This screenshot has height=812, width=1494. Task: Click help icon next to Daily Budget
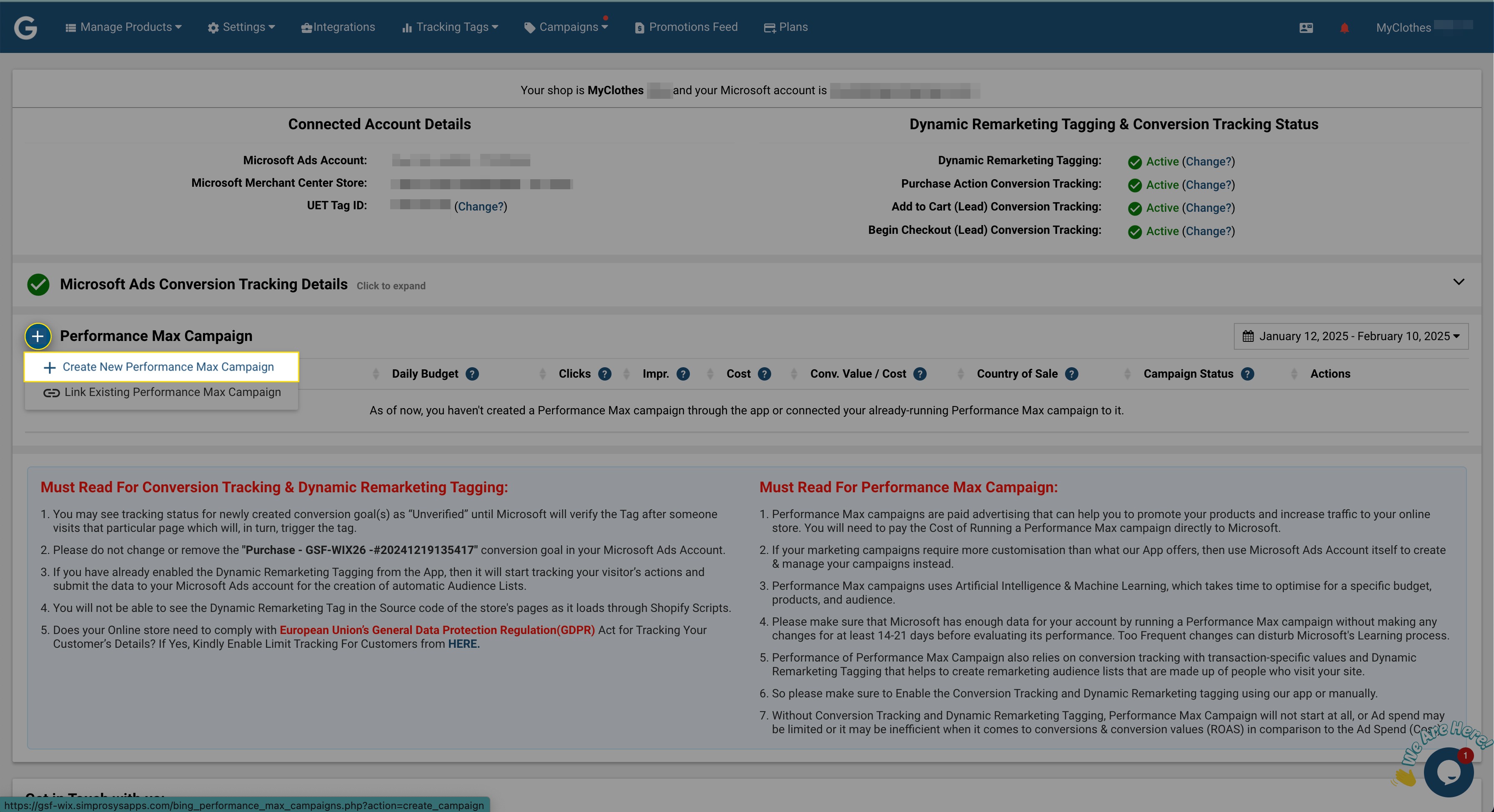coord(472,374)
